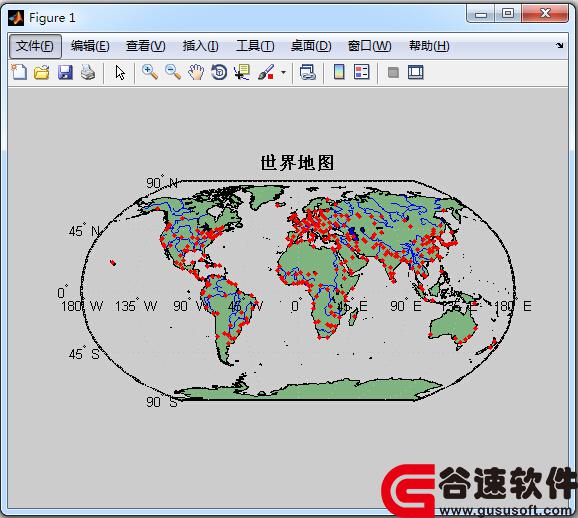Click the 世界地图 map title
This screenshot has height=518, width=578.
pos(297,163)
